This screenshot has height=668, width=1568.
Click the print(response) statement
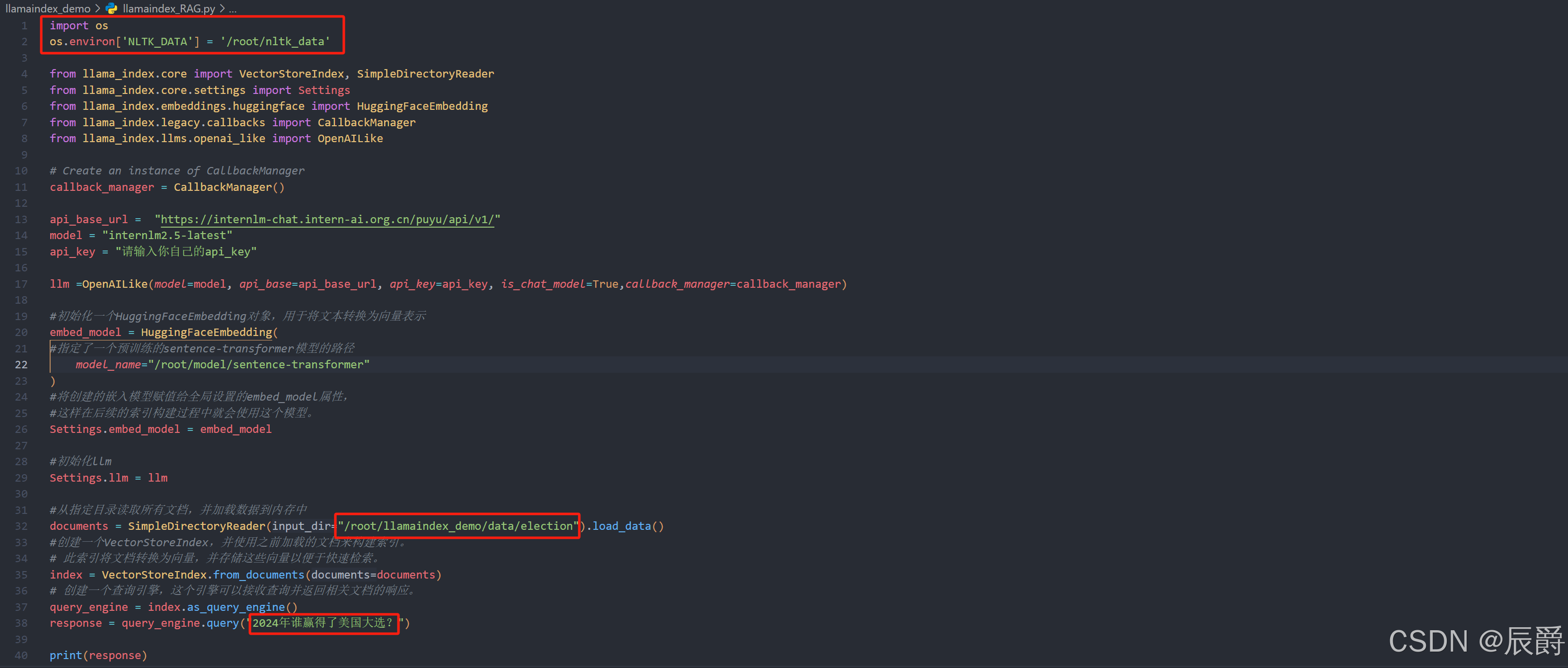point(97,655)
